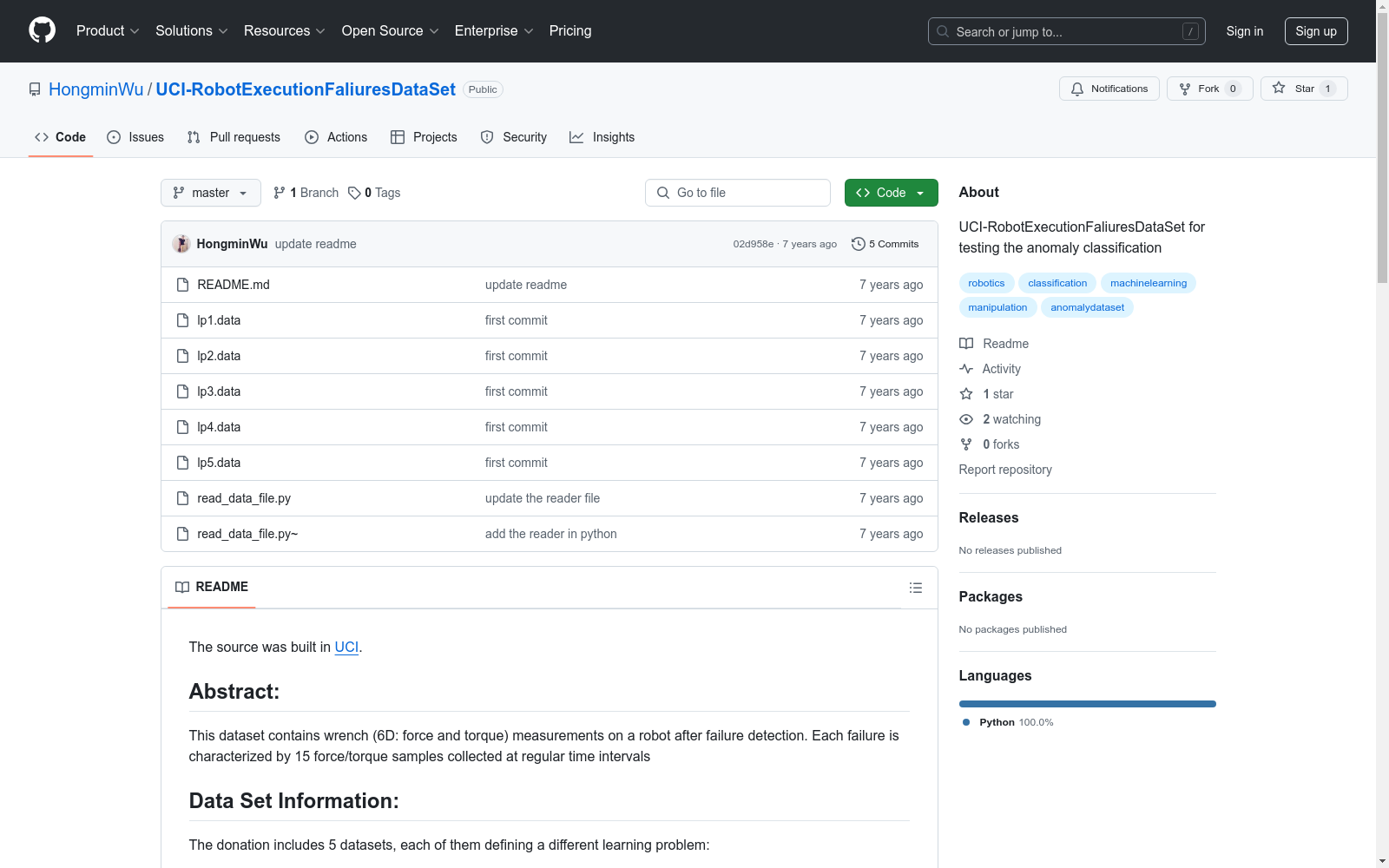
Task: Click 'add the reader in python' commit message
Action: click(550, 534)
